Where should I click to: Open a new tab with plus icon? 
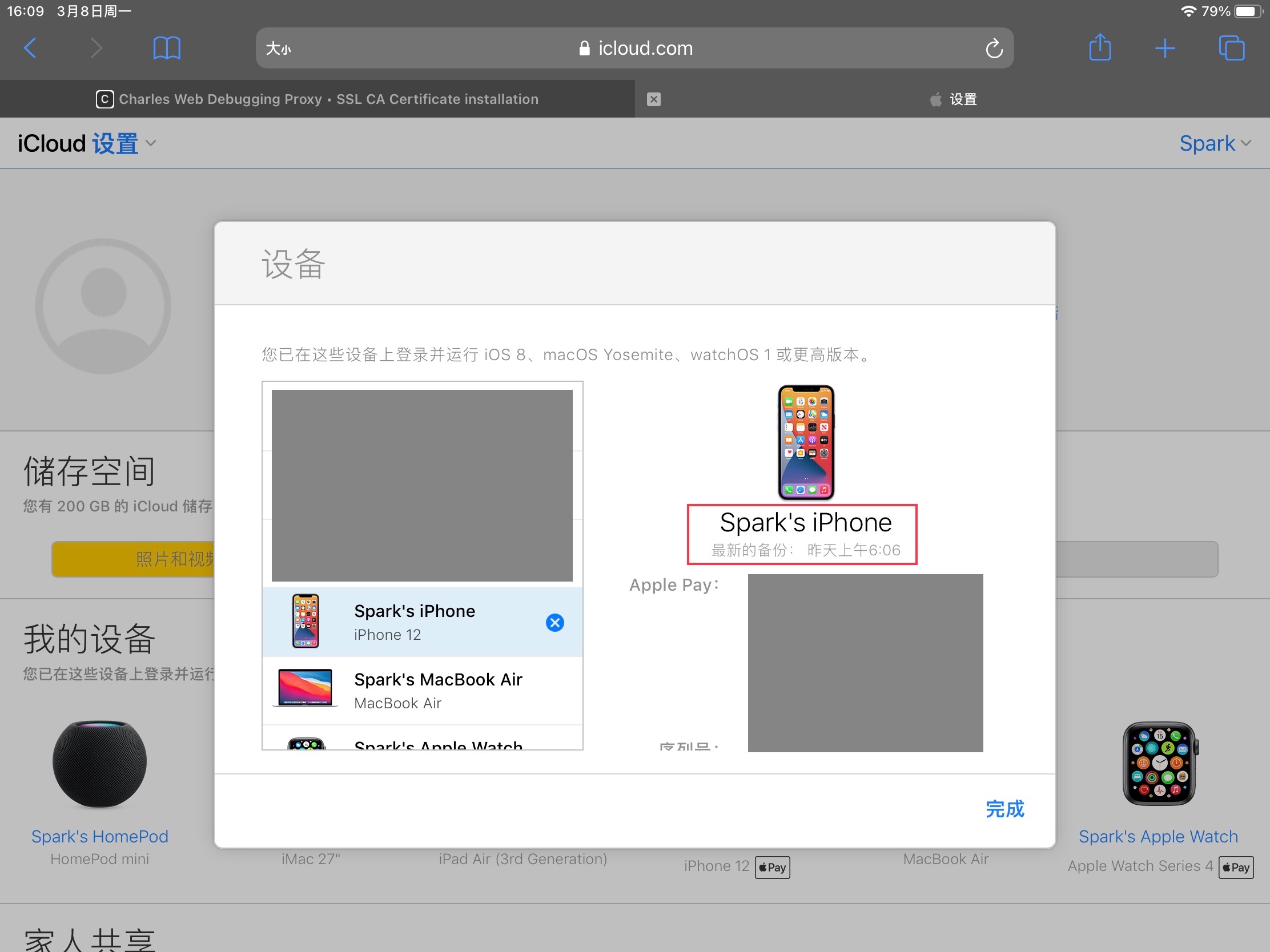1164,48
